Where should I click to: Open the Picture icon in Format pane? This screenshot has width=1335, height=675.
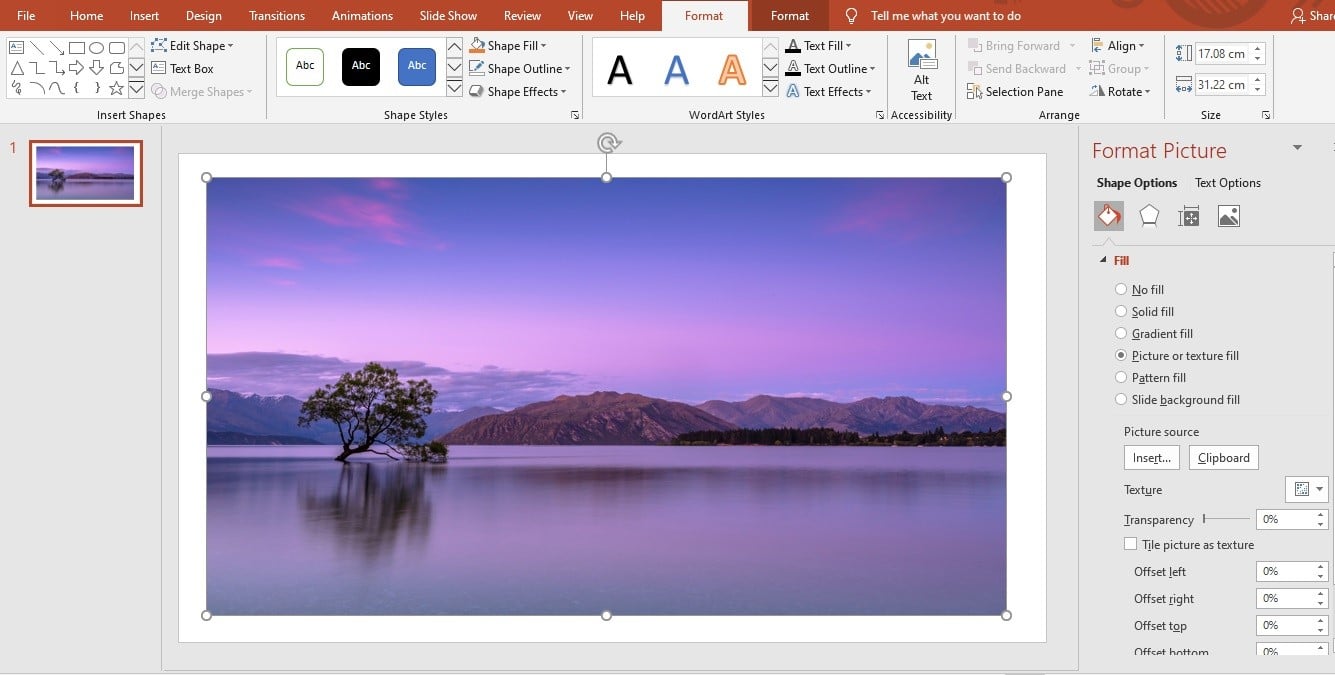[1229, 216]
